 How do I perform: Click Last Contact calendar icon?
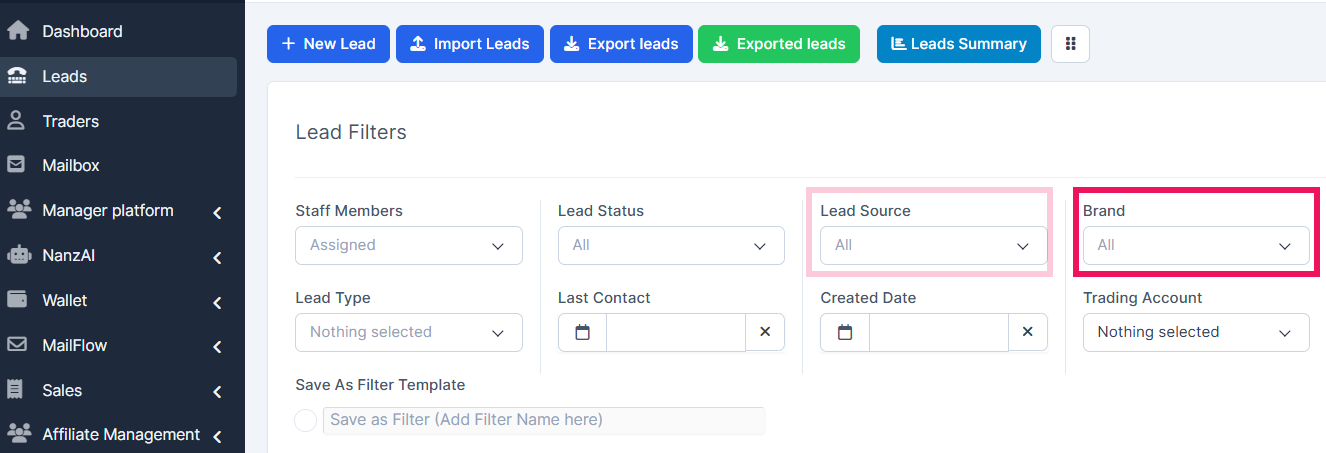583,332
